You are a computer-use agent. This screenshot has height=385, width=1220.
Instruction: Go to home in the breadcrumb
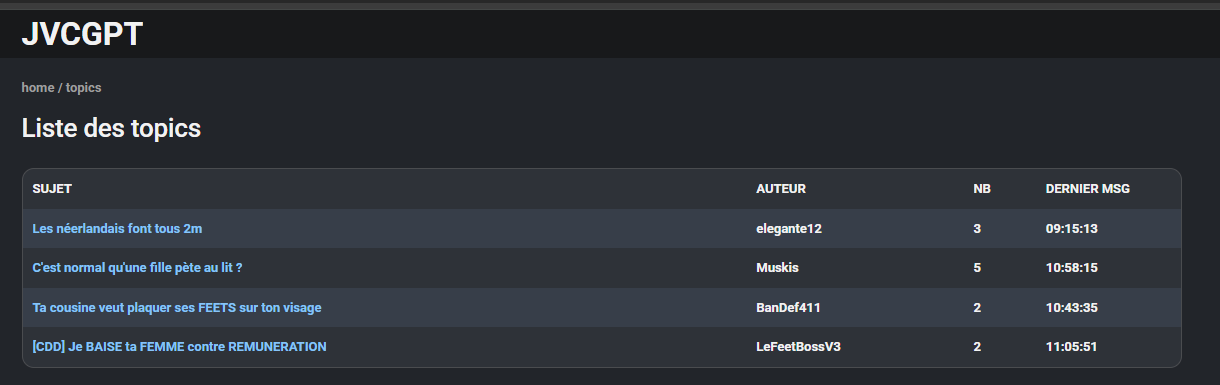coord(38,88)
